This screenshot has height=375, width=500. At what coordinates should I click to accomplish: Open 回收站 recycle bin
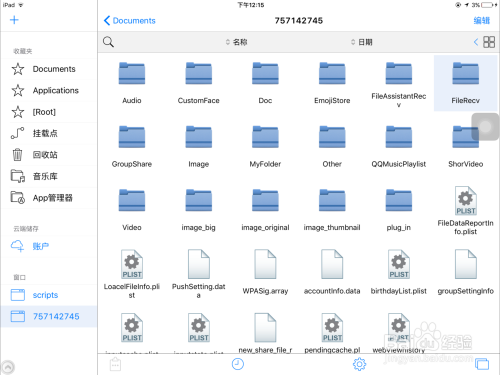coord(49,155)
